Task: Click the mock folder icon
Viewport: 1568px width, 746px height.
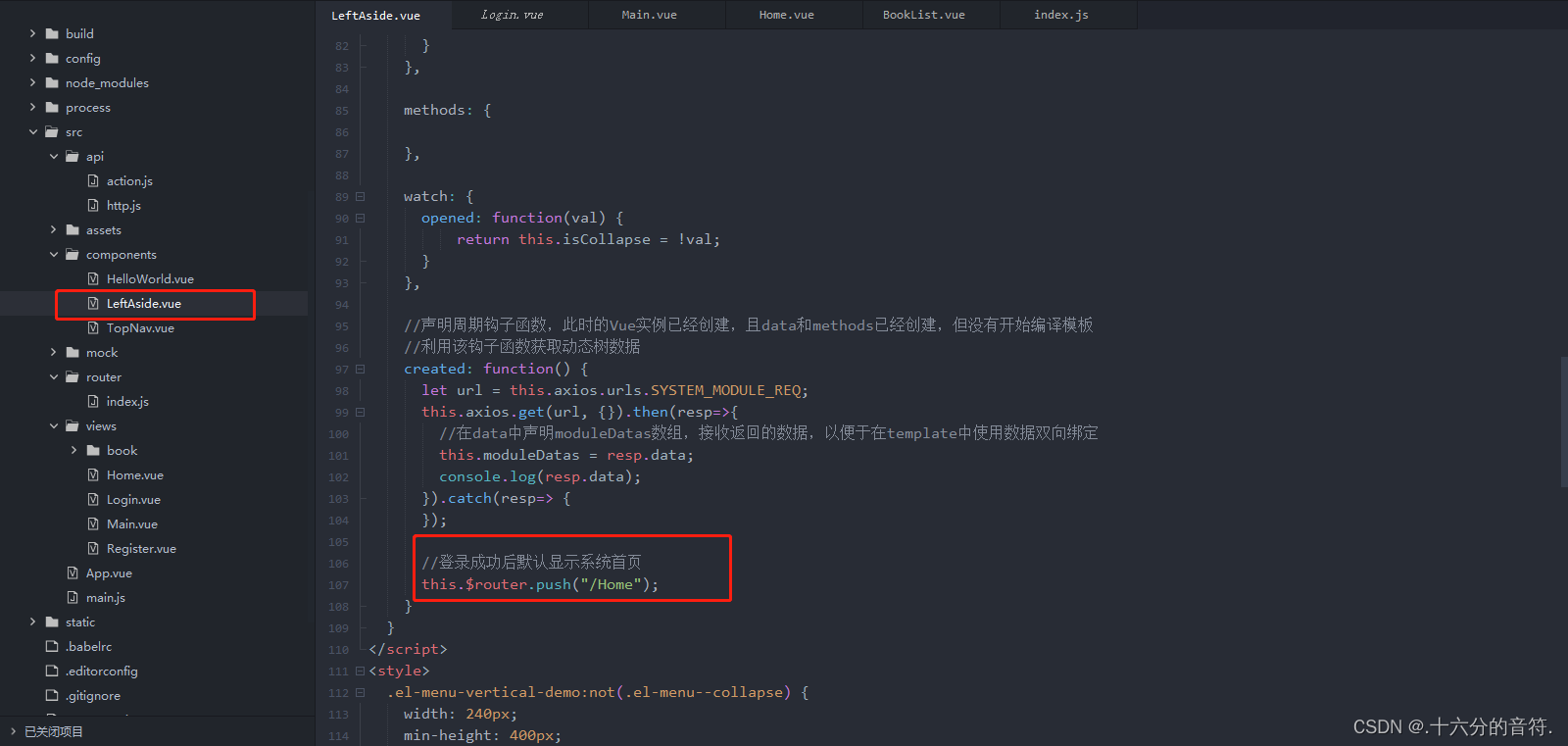Action: [x=73, y=352]
